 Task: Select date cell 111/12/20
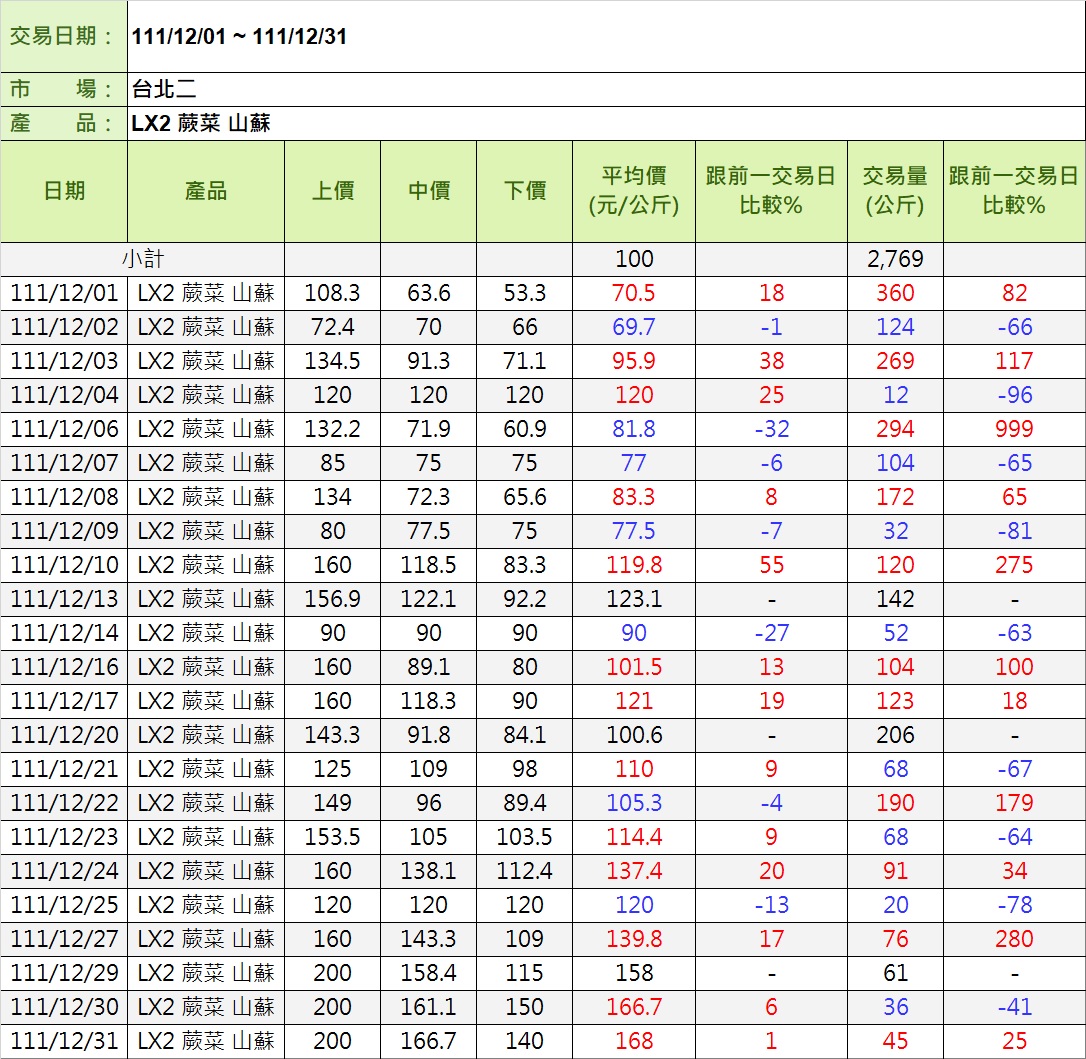[64, 735]
